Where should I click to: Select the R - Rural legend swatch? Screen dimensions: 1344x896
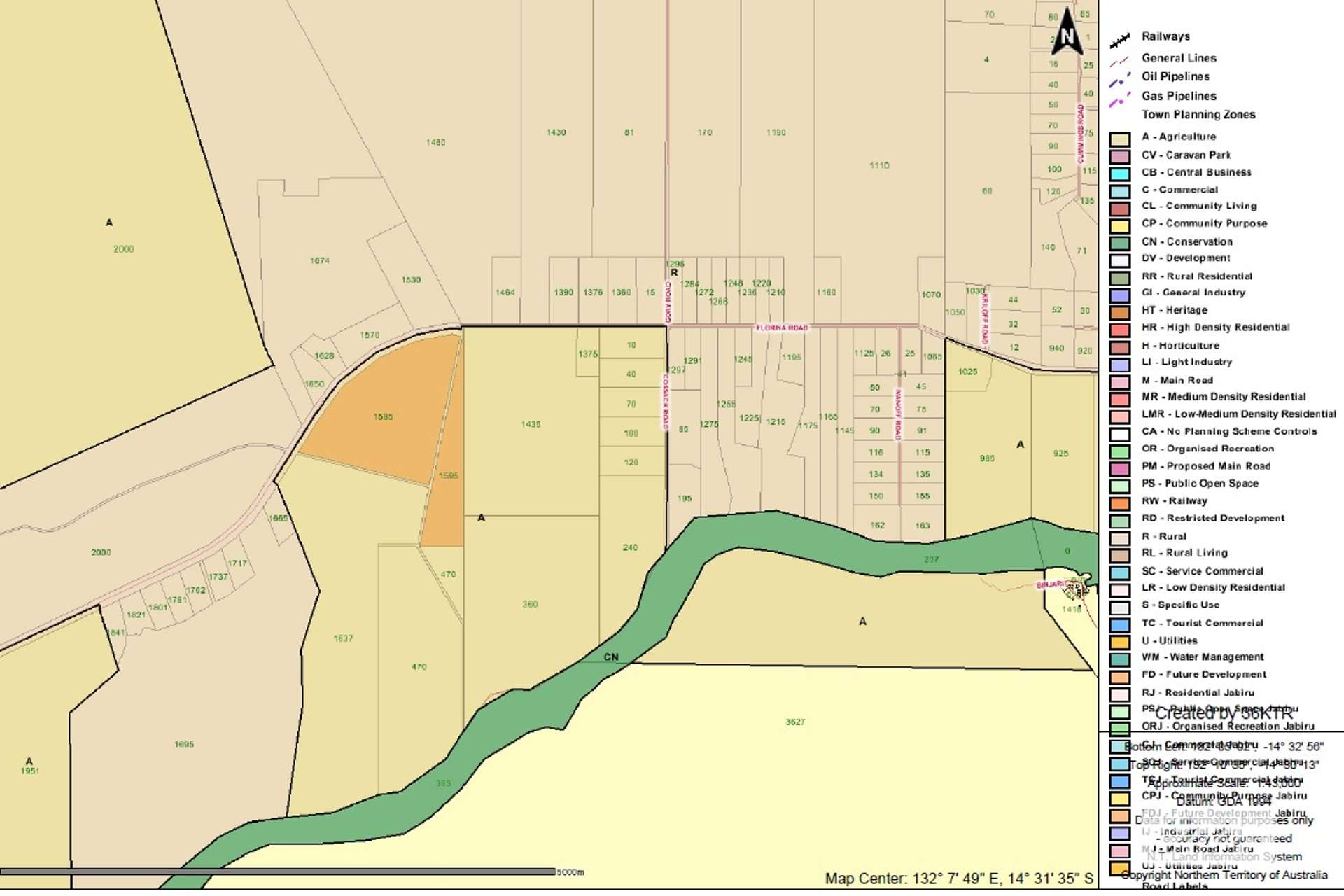pyautogui.click(x=1120, y=539)
